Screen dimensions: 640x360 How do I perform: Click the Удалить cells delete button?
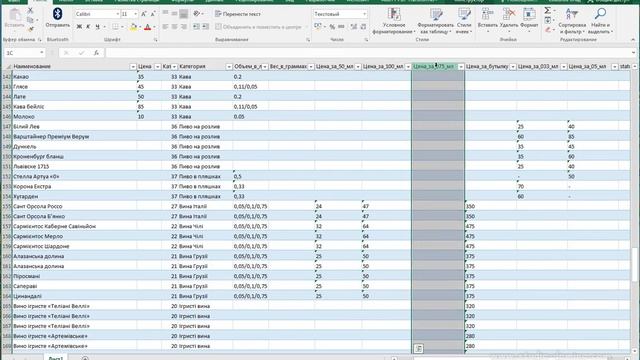tap(509, 19)
